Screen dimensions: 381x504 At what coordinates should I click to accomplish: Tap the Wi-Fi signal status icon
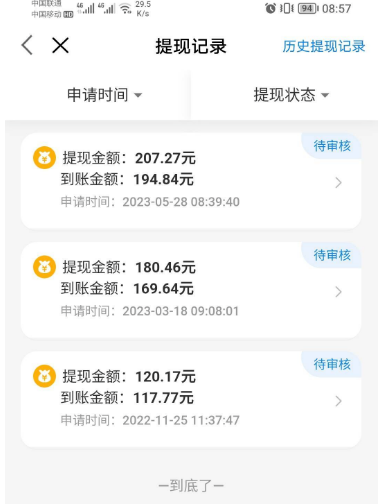126,9
